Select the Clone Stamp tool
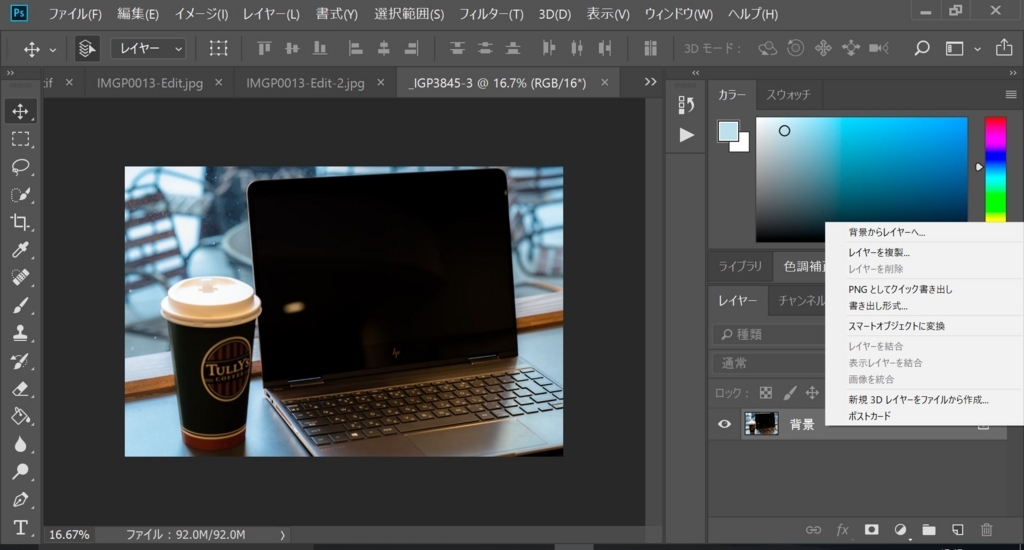Image resolution: width=1024 pixels, height=550 pixels. [20, 333]
